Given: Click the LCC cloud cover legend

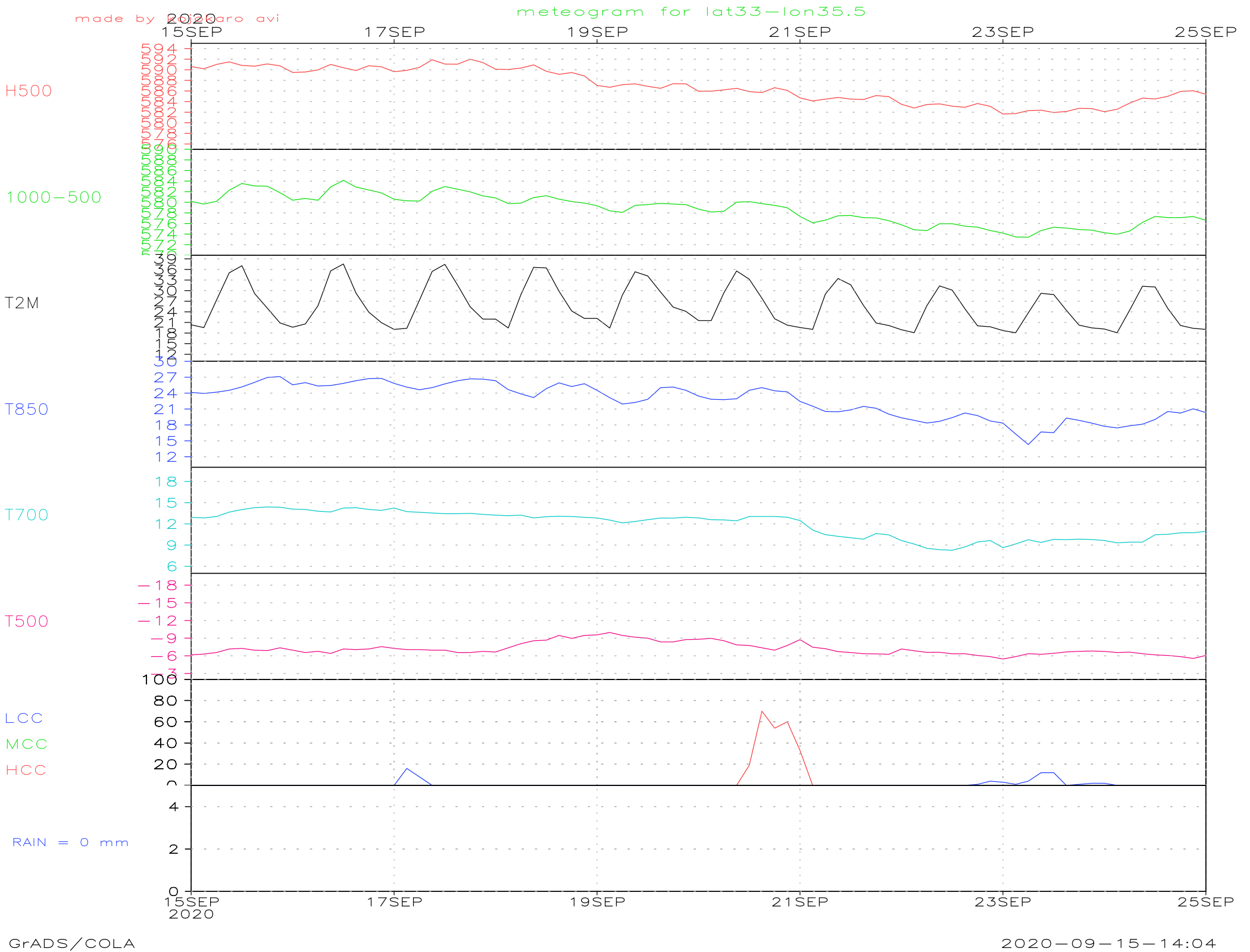Looking at the screenshot, I should coord(24,718).
